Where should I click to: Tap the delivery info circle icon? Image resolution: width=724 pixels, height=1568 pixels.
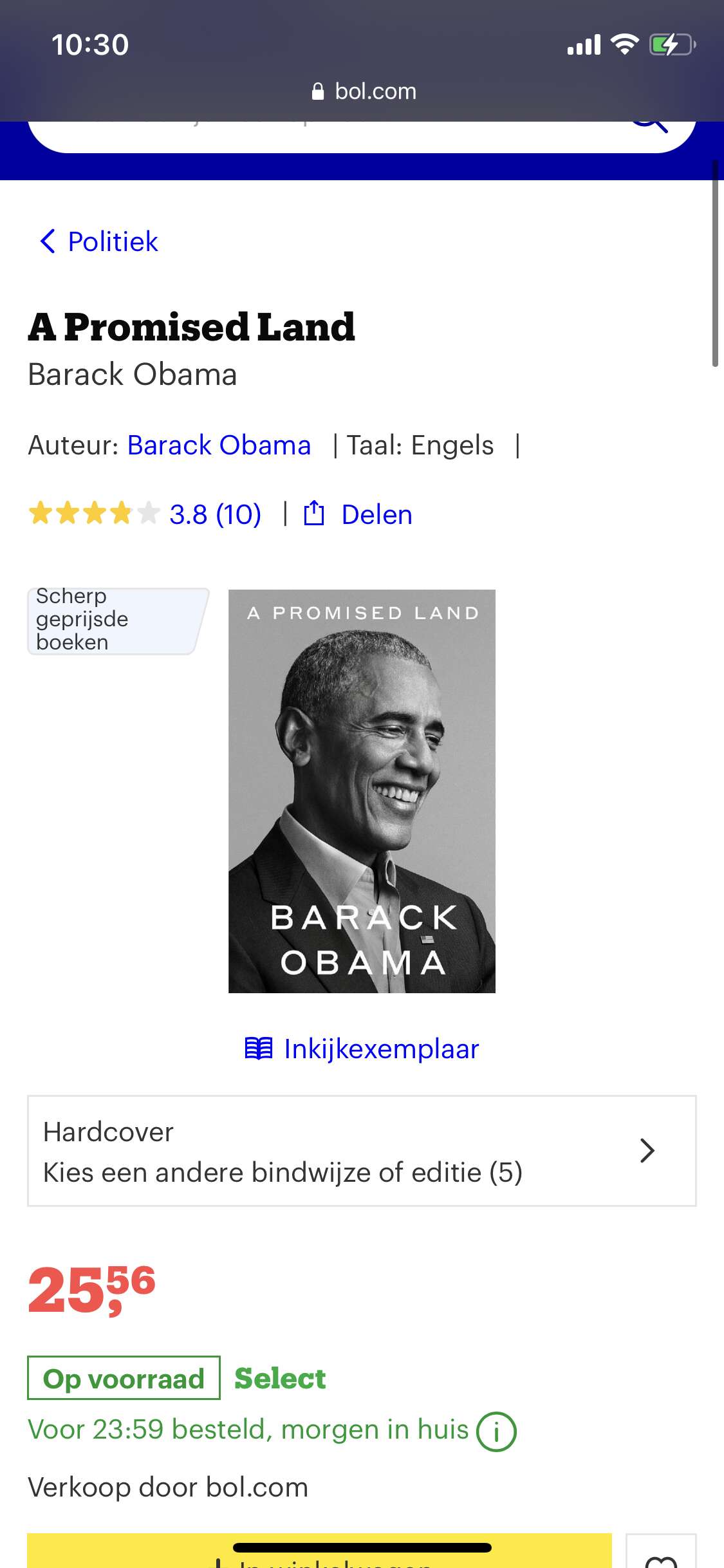point(496,1432)
